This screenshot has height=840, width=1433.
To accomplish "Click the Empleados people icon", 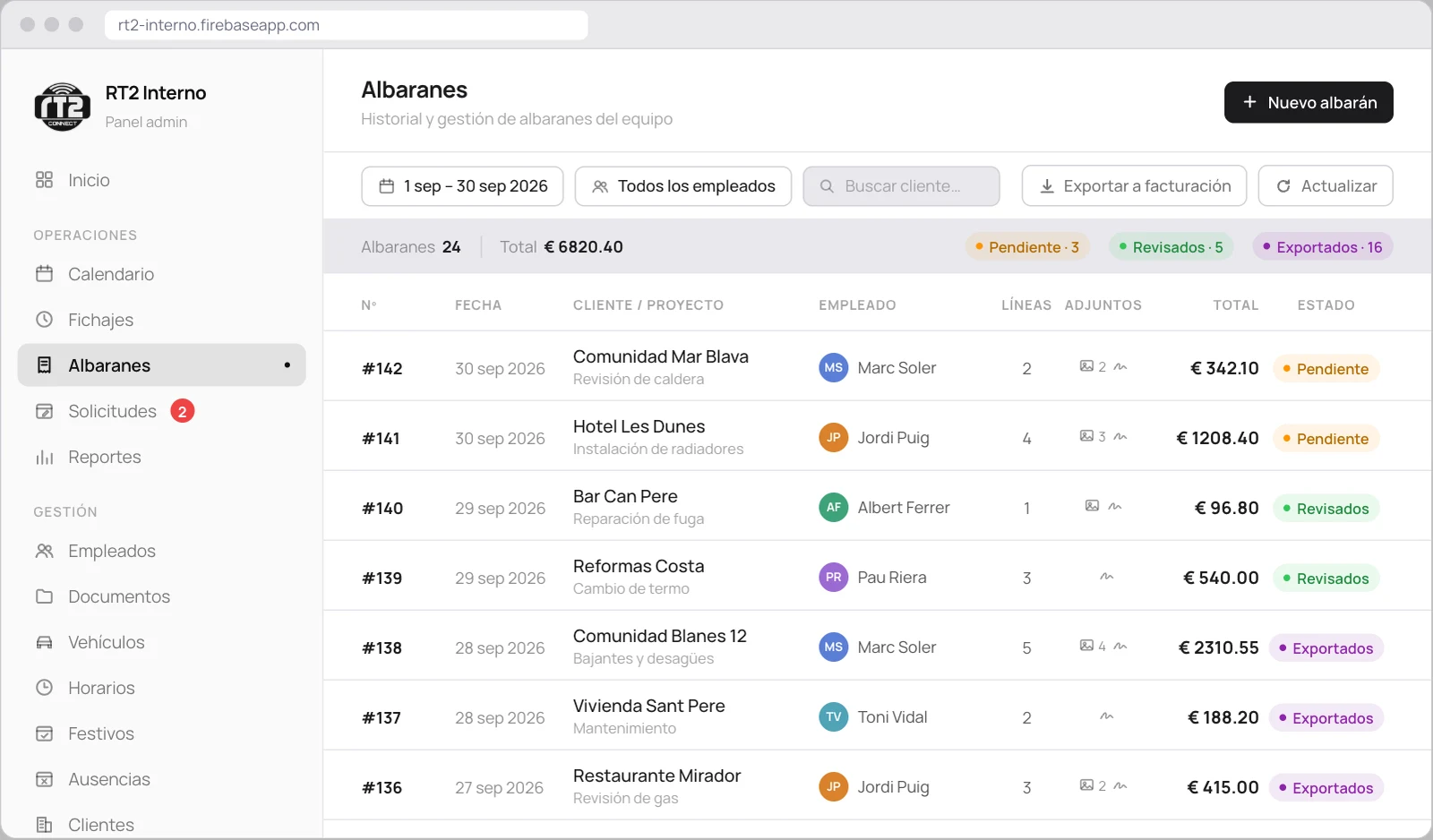I will (44, 551).
